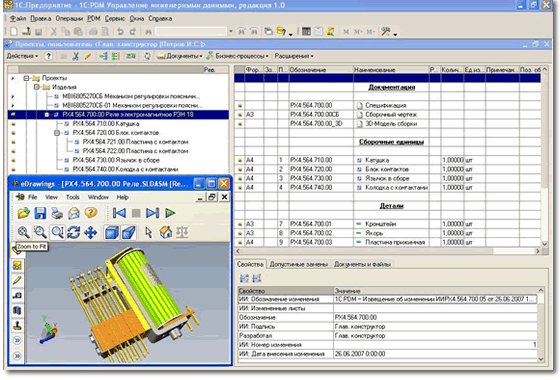Click the Print icon in eDrawings toolbar

[x=57, y=214]
